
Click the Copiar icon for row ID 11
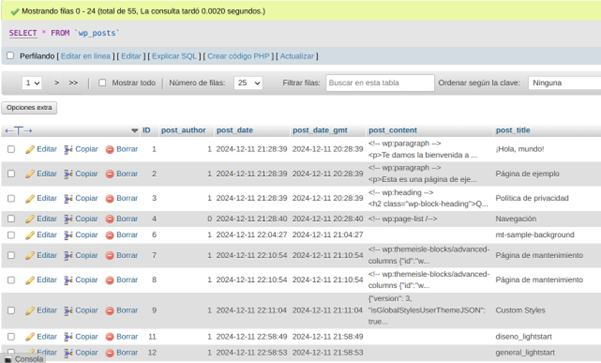(68, 337)
